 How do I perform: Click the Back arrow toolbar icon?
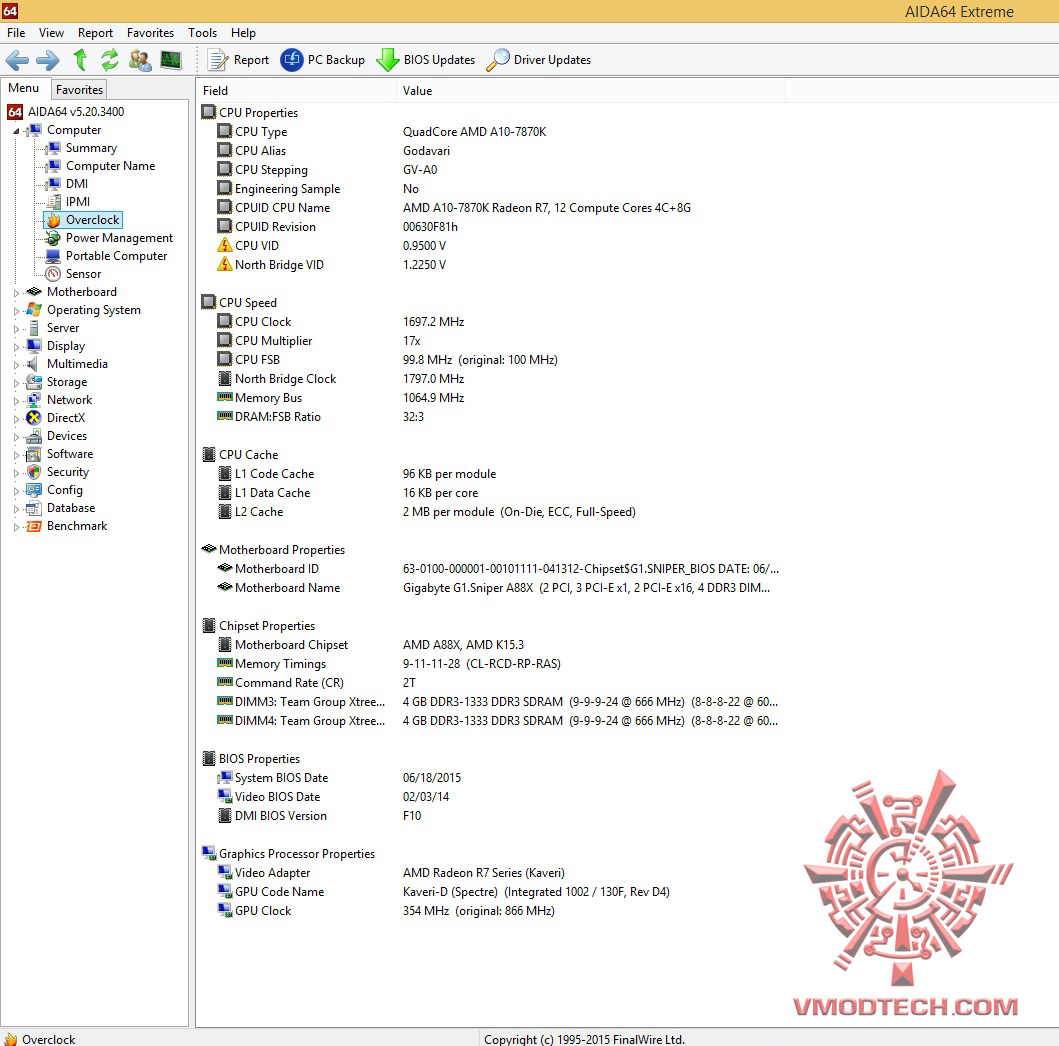[x=17, y=60]
